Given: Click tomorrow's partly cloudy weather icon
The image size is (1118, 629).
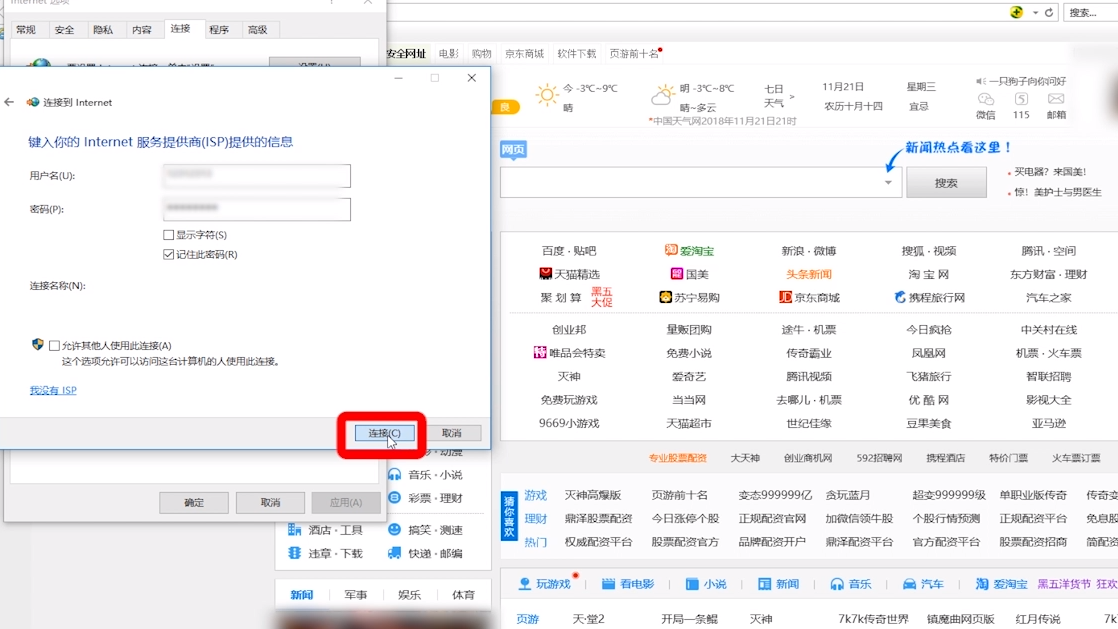Looking at the screenshot, I should click(x=662, y=95).
